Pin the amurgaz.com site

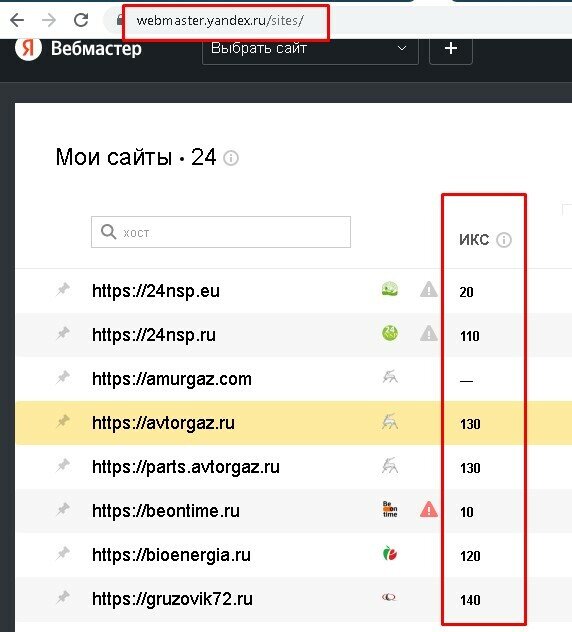pyautogui.click(x=63, y=378)
